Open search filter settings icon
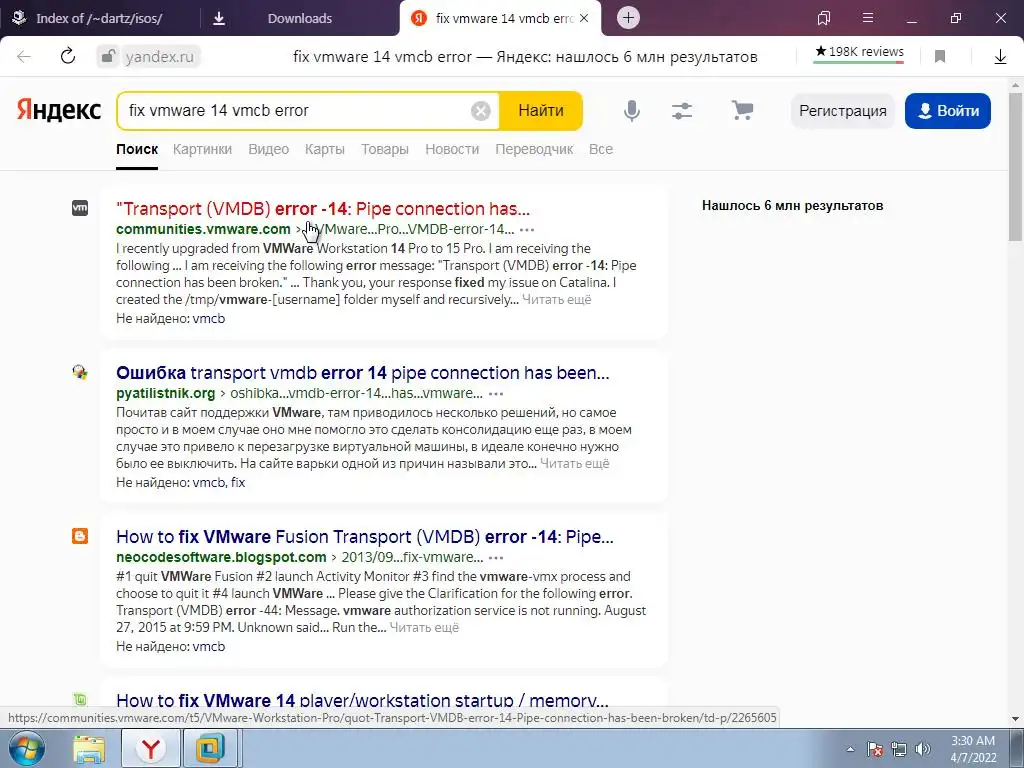This screenshot has height=768, width=1024. tap(682, 110)
